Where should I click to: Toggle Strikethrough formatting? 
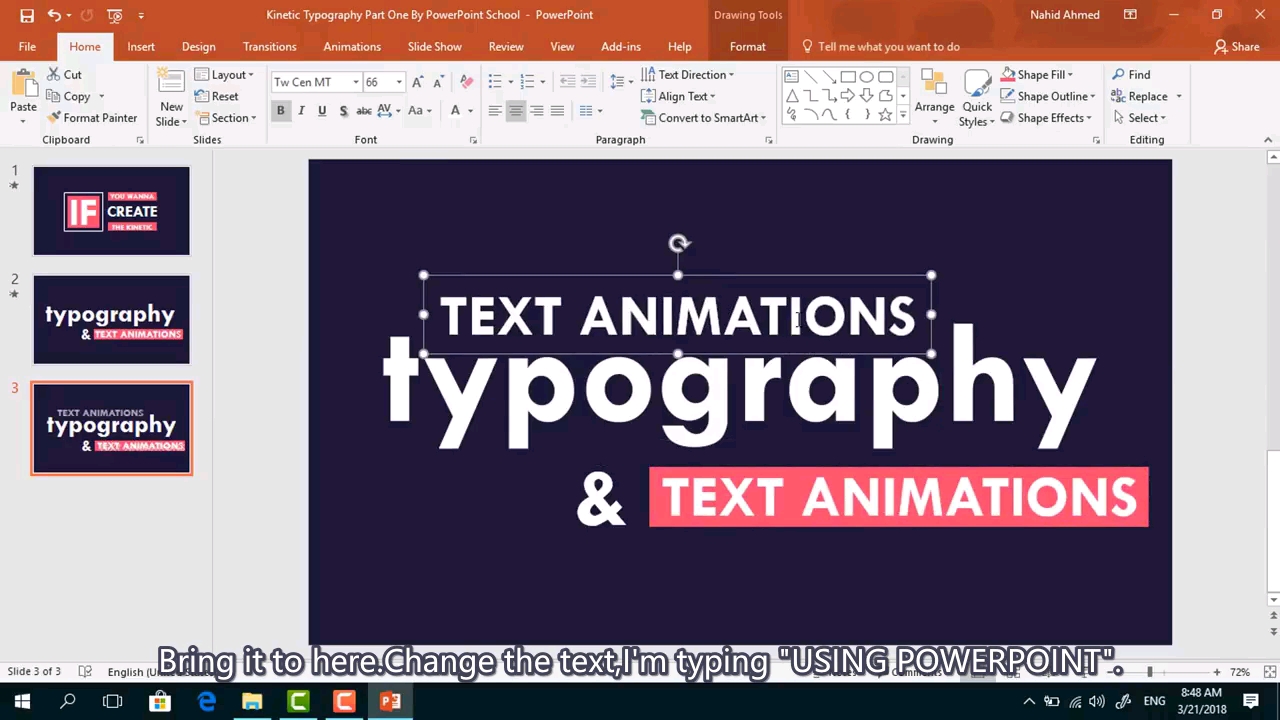tap(364, 111)
